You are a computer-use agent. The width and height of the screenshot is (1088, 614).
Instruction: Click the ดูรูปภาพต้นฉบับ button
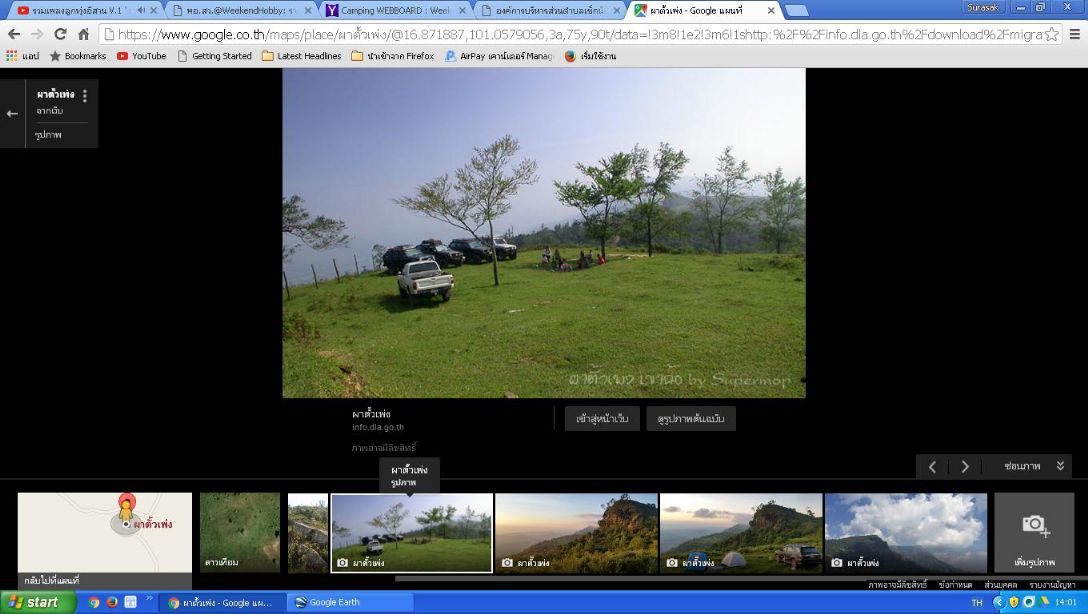point(691,419)
